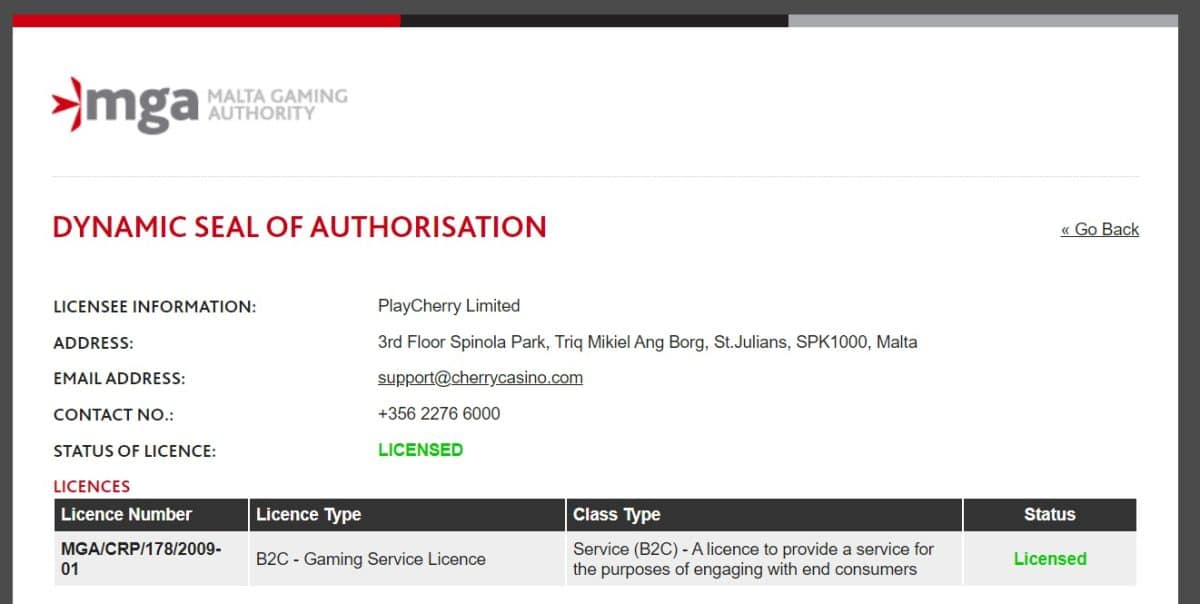Image resolution: width=1200 pixels, height=604 pixels.
Task: Click the PlayCherry Limited licensee name
Action: coord(449,306)
